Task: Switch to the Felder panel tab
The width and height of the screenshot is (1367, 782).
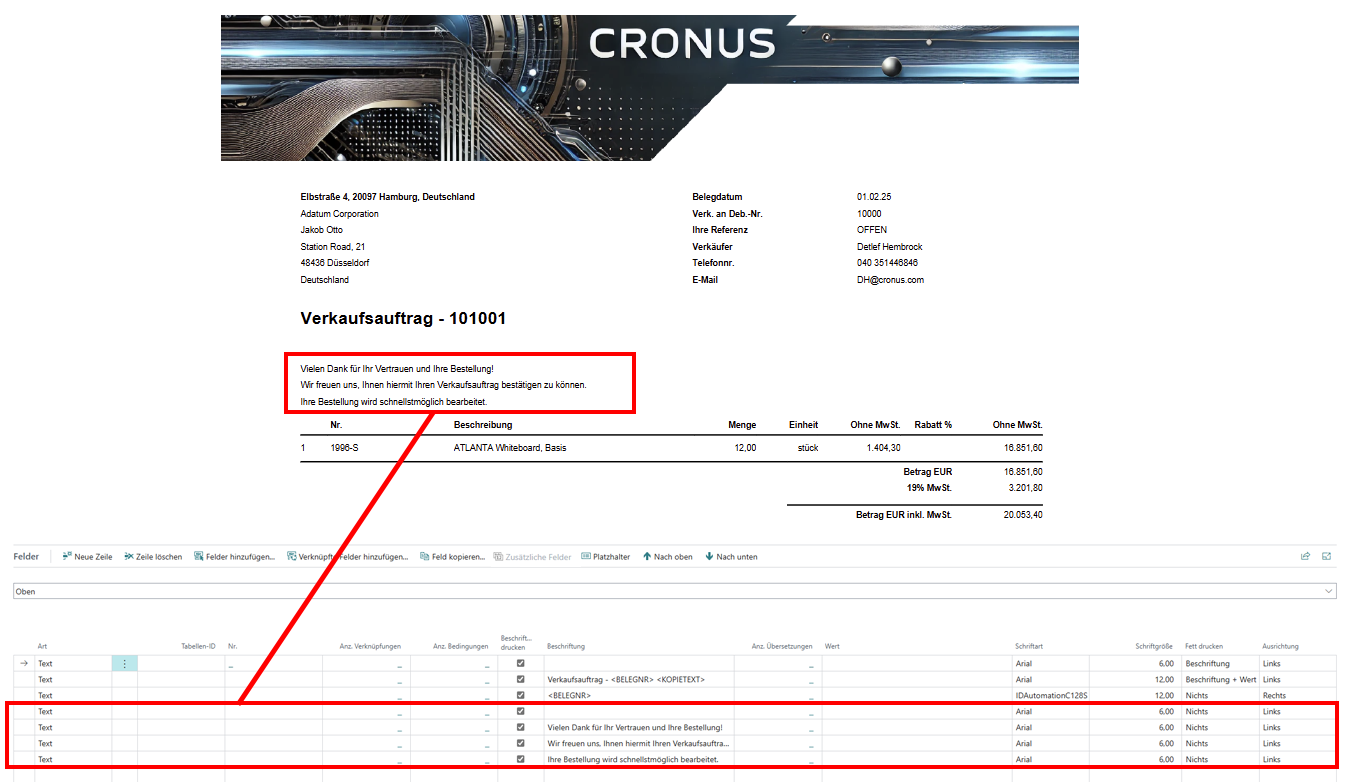Action: pyautogui.click(x=25, y=556)
